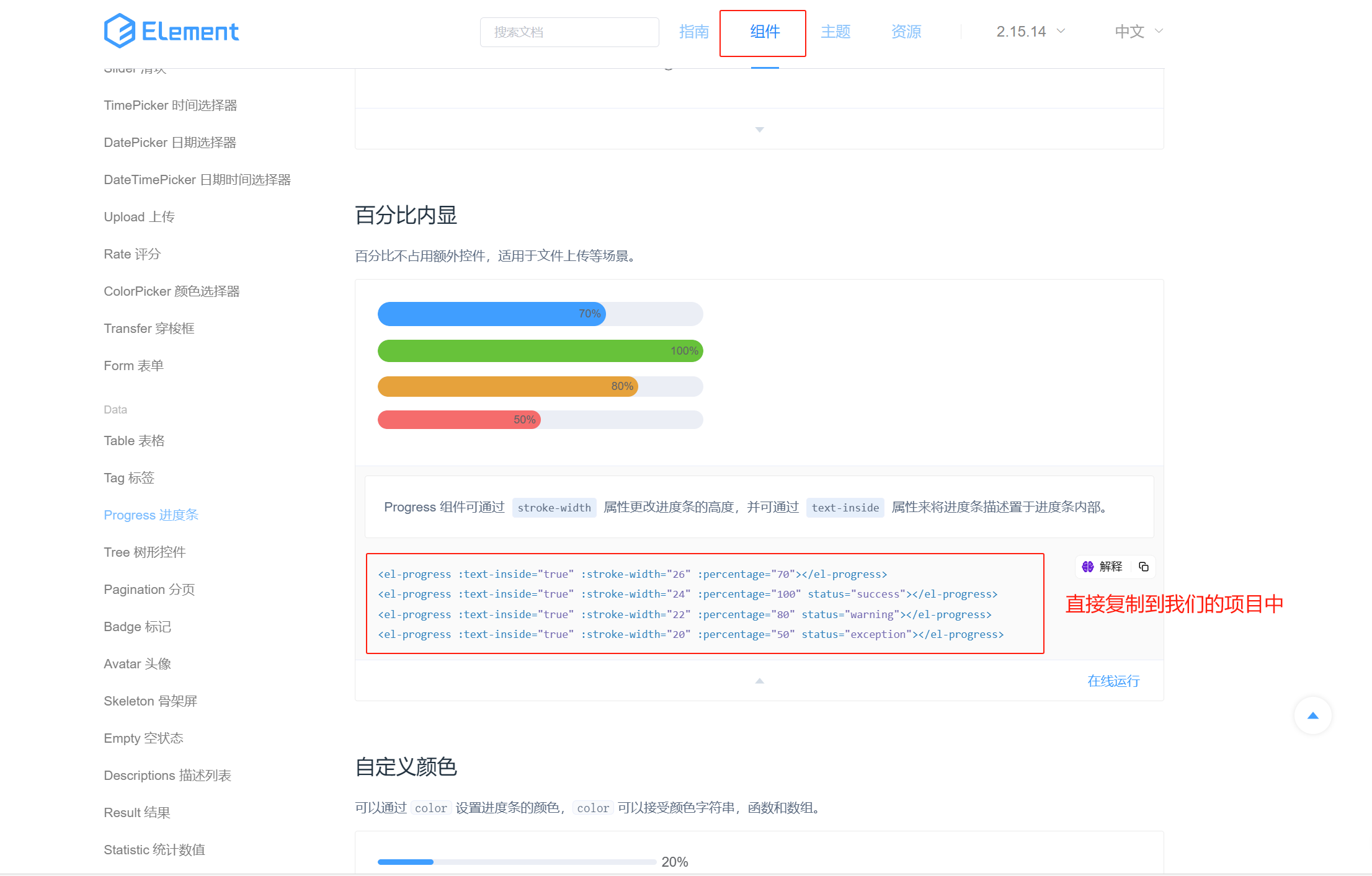The height and width of the screenshot is (876, 1372).
Task: Open Tree 树形控件 documentation
Action: point(145,552)
